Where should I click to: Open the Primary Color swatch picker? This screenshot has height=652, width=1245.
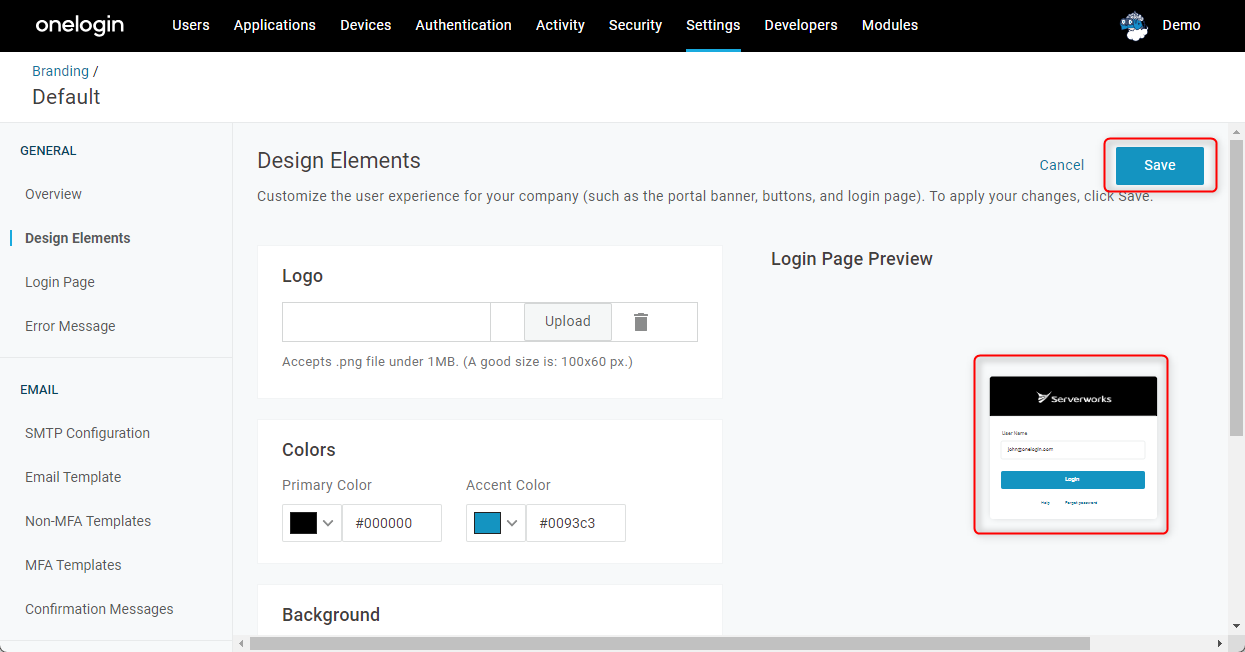[x=303, y=523]
